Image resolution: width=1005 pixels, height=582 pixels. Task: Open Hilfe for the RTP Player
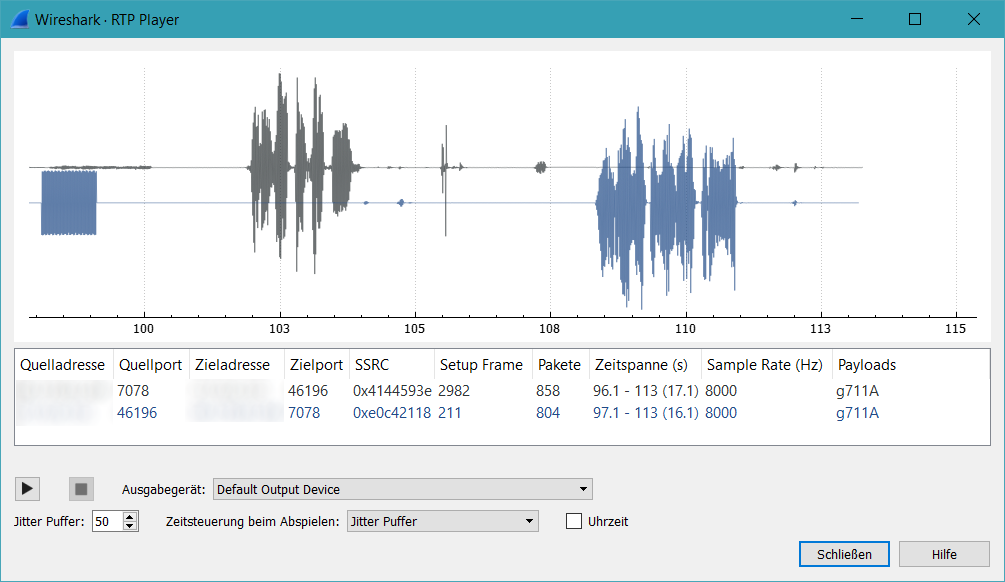pyautogui.click(x=944, y=554)
